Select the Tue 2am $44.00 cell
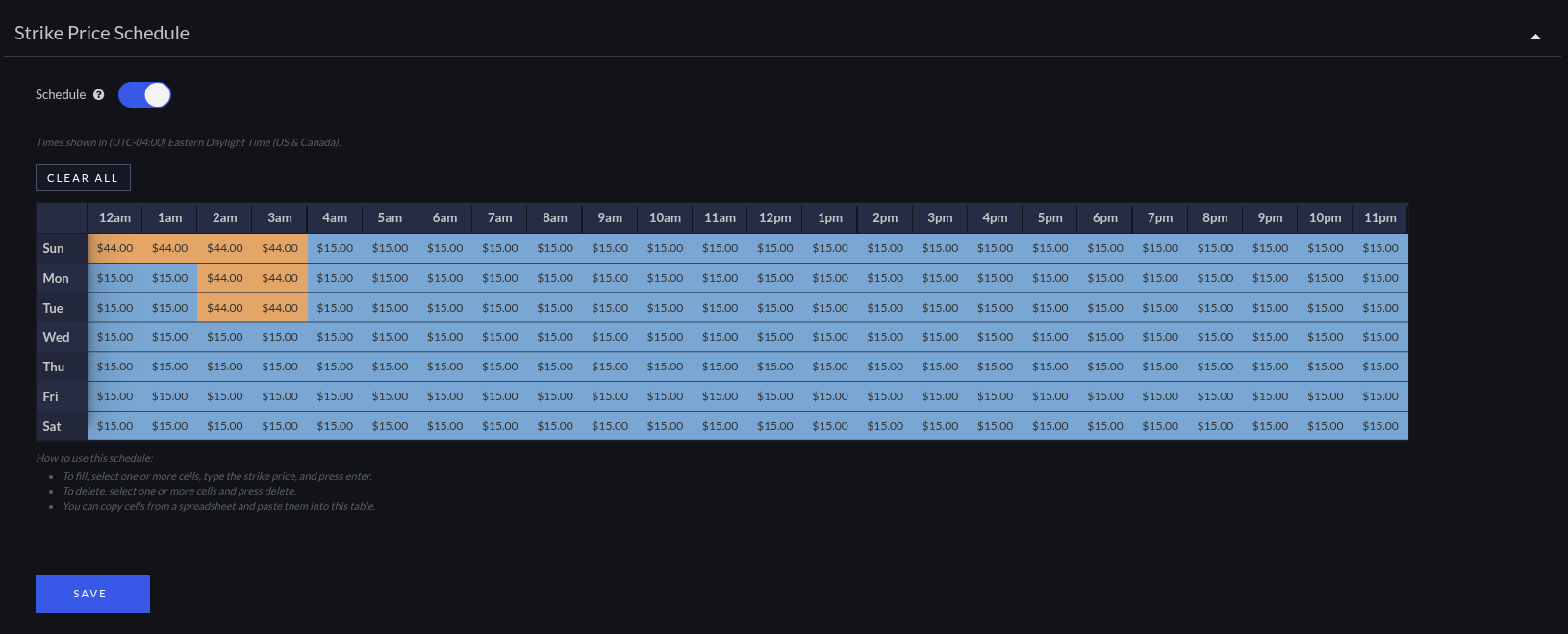Viewport: 1568px width, 634px height. point(225,308)
